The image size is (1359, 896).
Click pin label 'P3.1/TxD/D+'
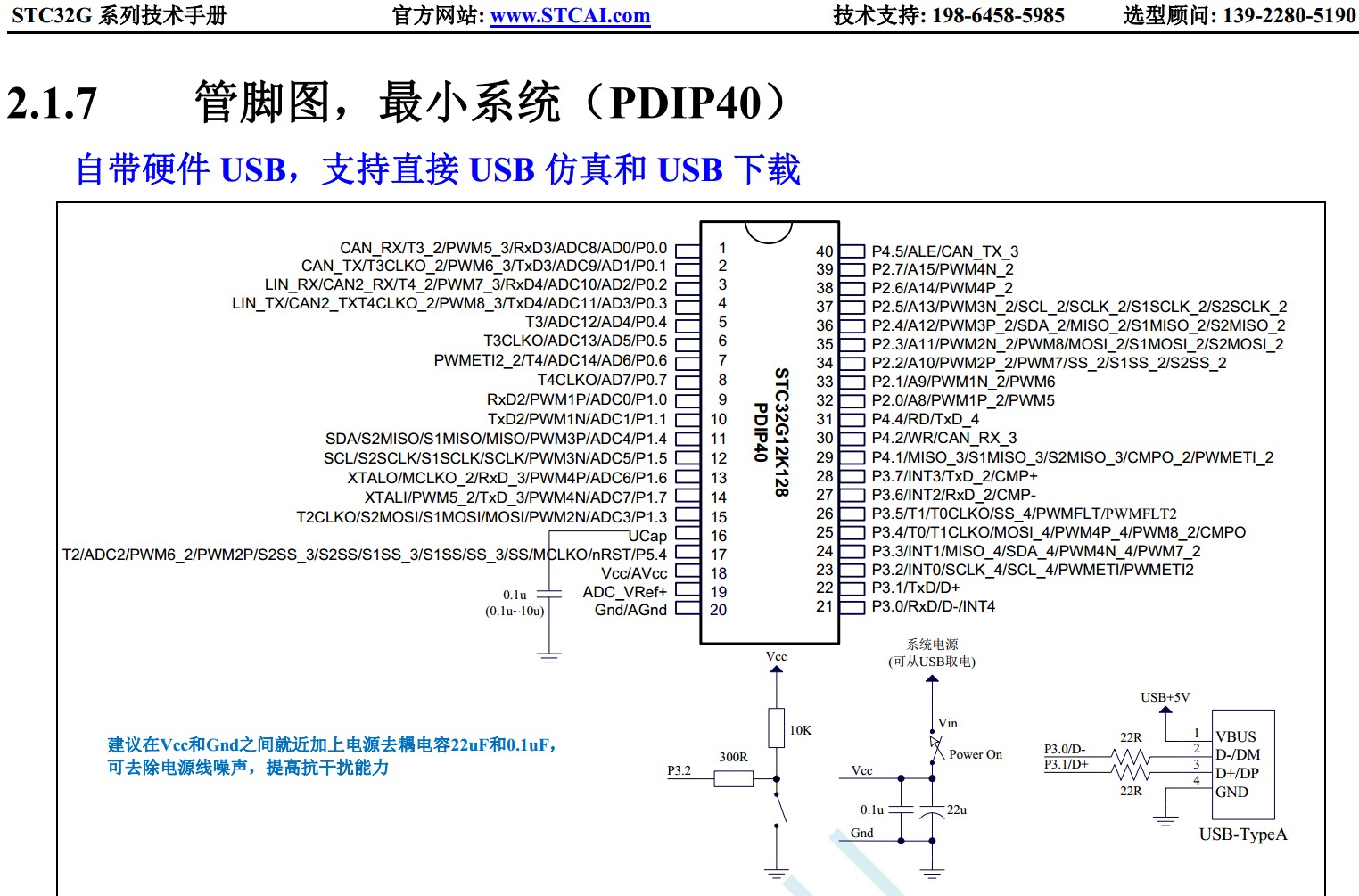click(916, 588)
